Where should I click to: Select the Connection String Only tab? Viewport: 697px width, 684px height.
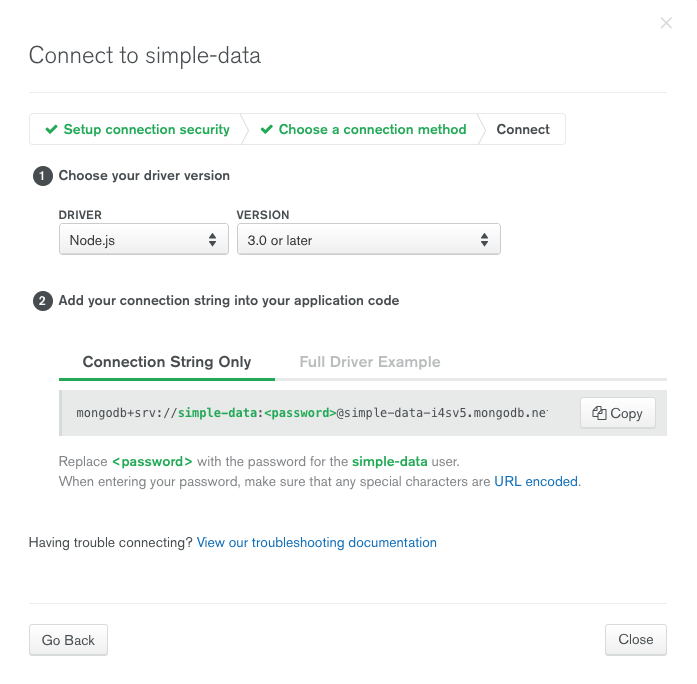(x=167, y=362)
